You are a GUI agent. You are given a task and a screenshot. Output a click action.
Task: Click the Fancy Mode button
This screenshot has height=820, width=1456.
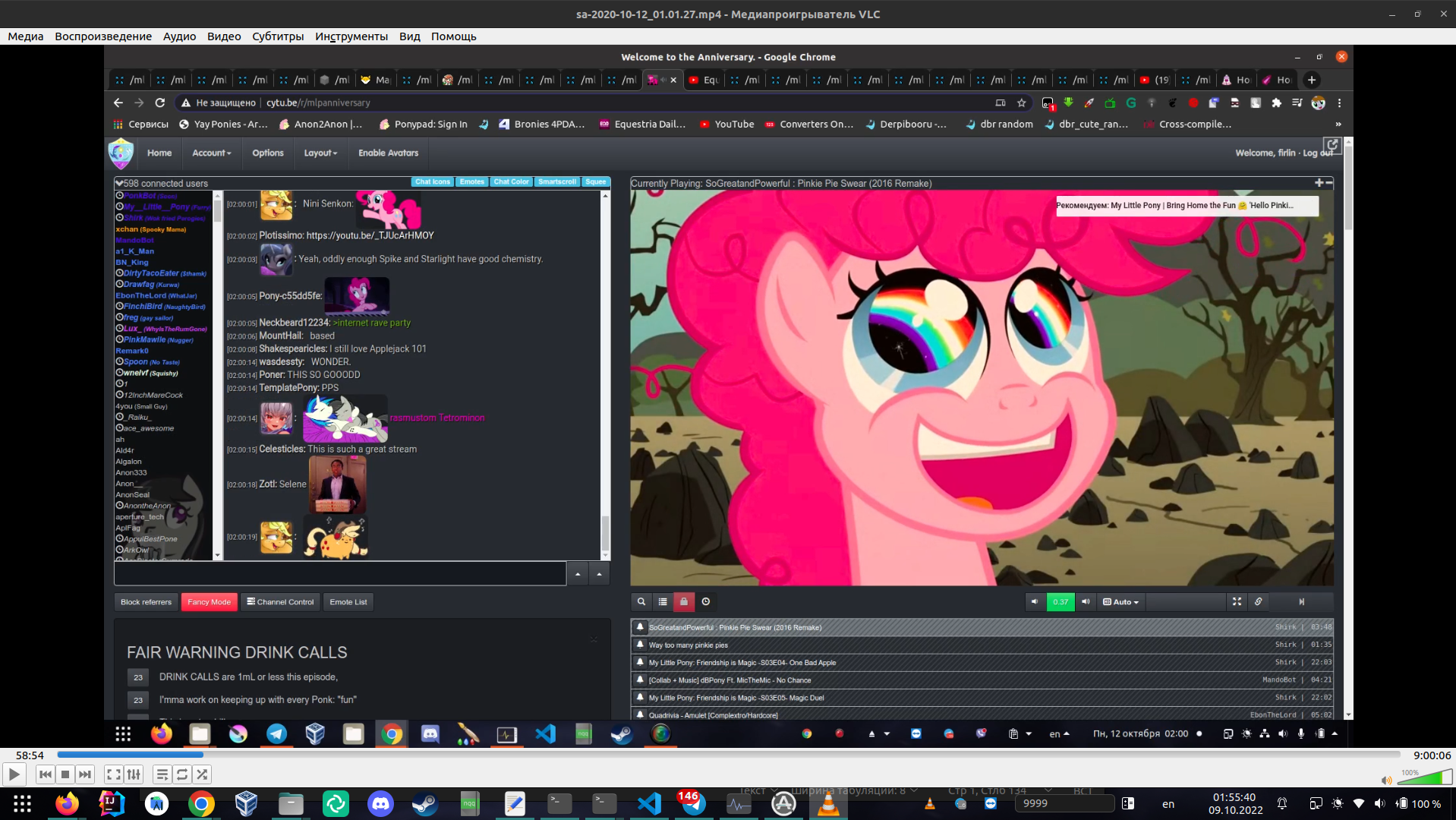(x=209, y=601)
